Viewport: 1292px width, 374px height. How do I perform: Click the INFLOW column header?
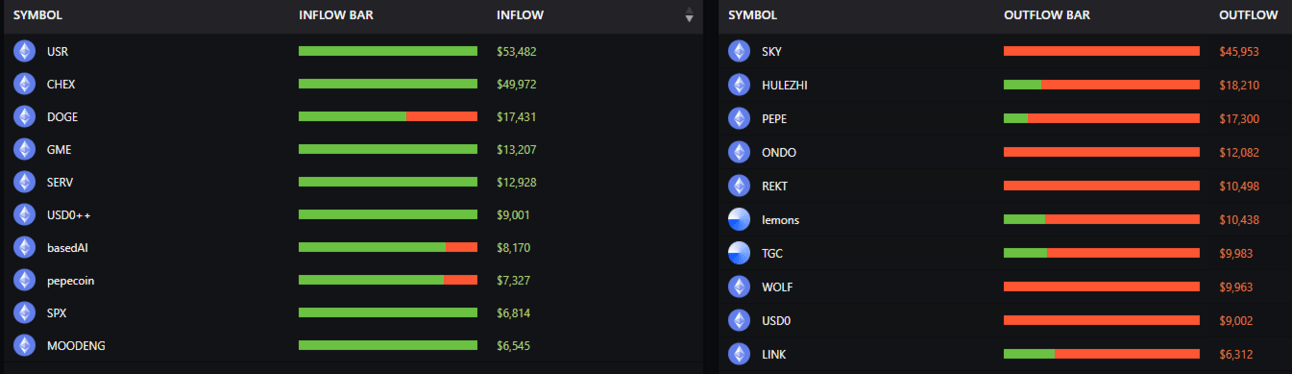click(520, 15)
